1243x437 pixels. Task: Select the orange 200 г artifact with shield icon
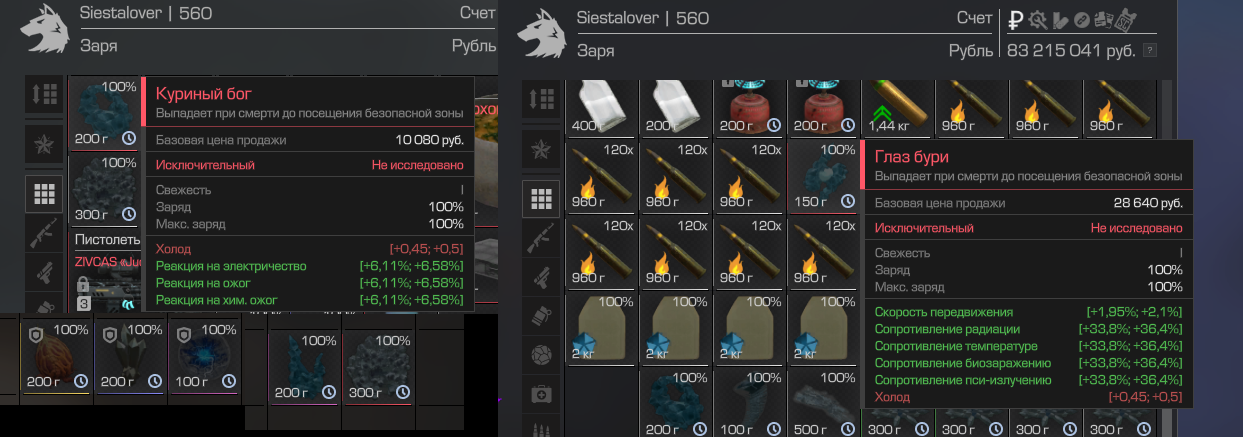coord(56,354)
